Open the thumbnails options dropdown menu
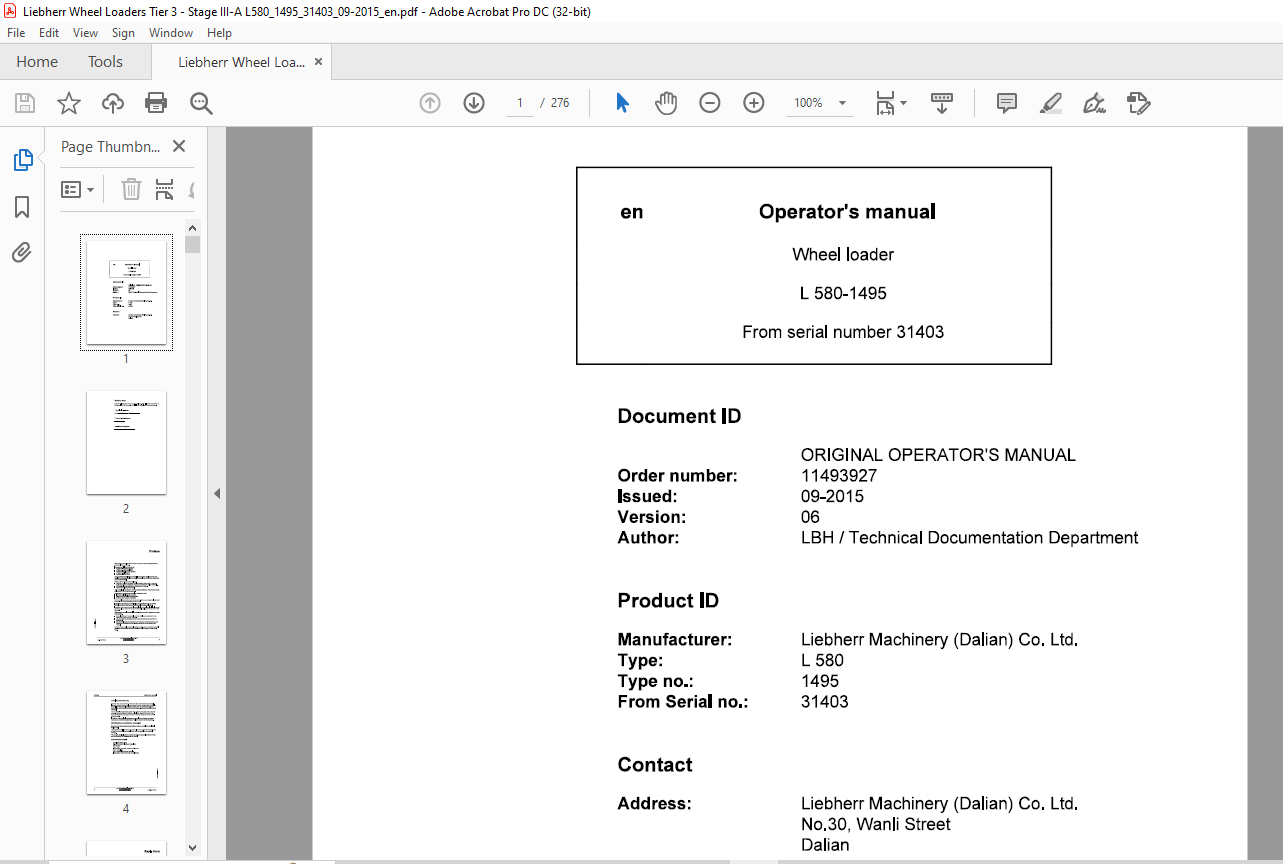This screenshot has height=864, width=1283. pos(78,189)
